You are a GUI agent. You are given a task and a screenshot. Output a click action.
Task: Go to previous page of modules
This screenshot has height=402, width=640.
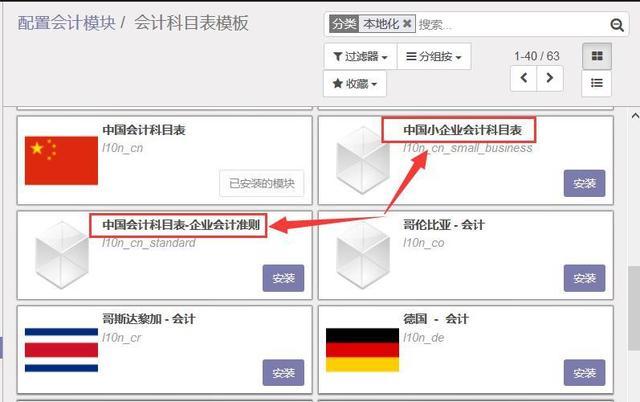coord(524,78)
